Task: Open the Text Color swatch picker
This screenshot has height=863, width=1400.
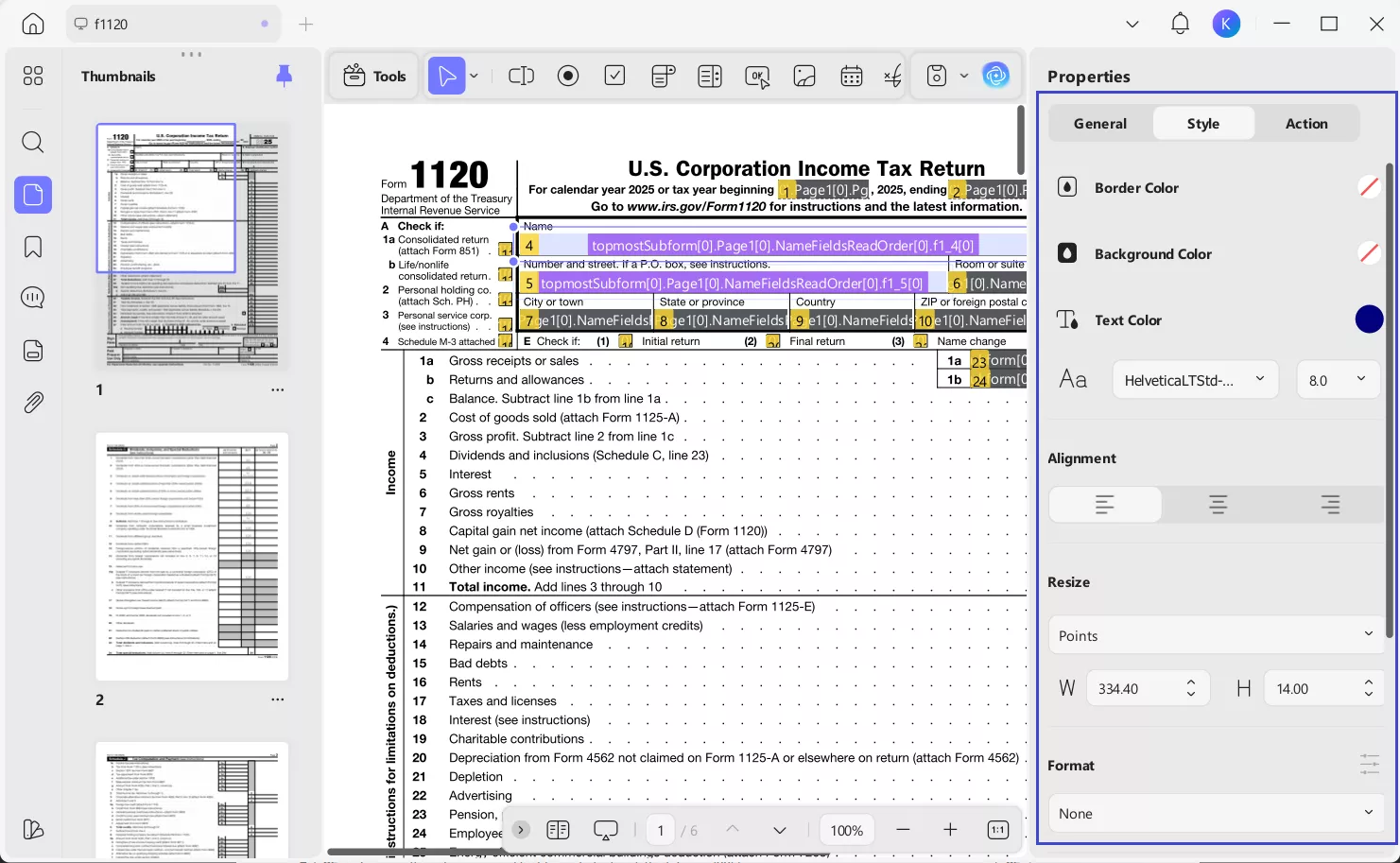Action: tap(1369, 319)
